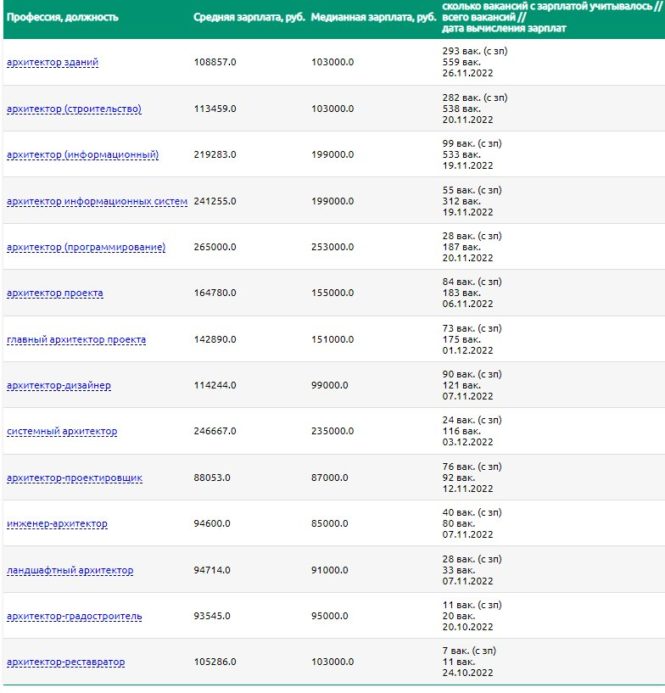Select median salary value 95000.0
665x693 pixels.
[330, 616]
